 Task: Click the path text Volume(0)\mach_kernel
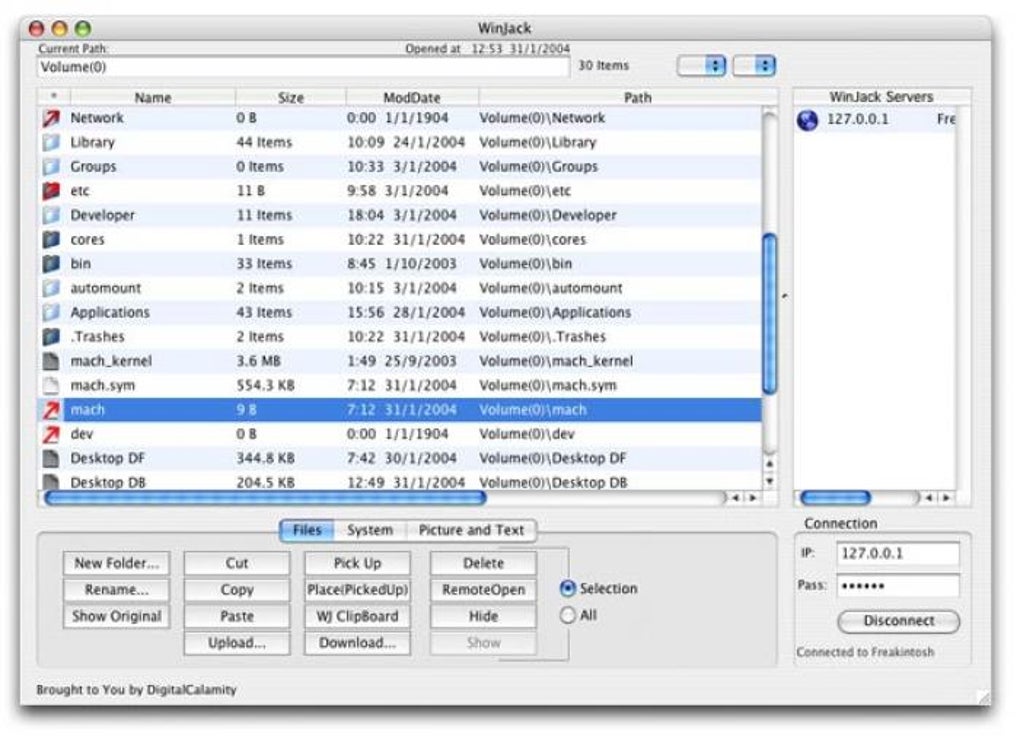coord(556,361)
